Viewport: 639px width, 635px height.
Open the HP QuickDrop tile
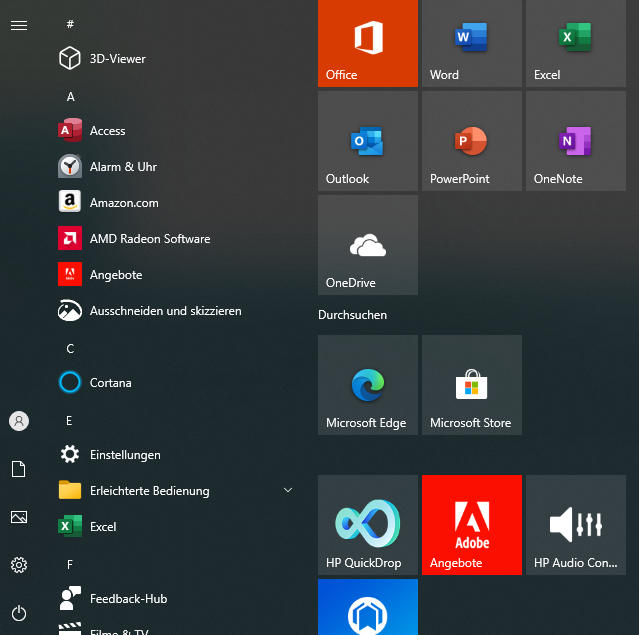click(368, 525)
